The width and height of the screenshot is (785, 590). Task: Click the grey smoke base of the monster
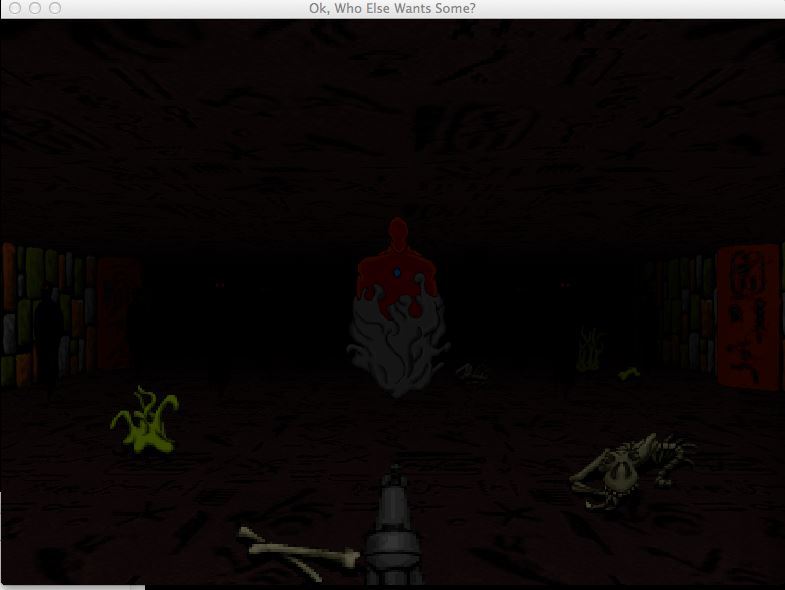click(x=397, y=350)
